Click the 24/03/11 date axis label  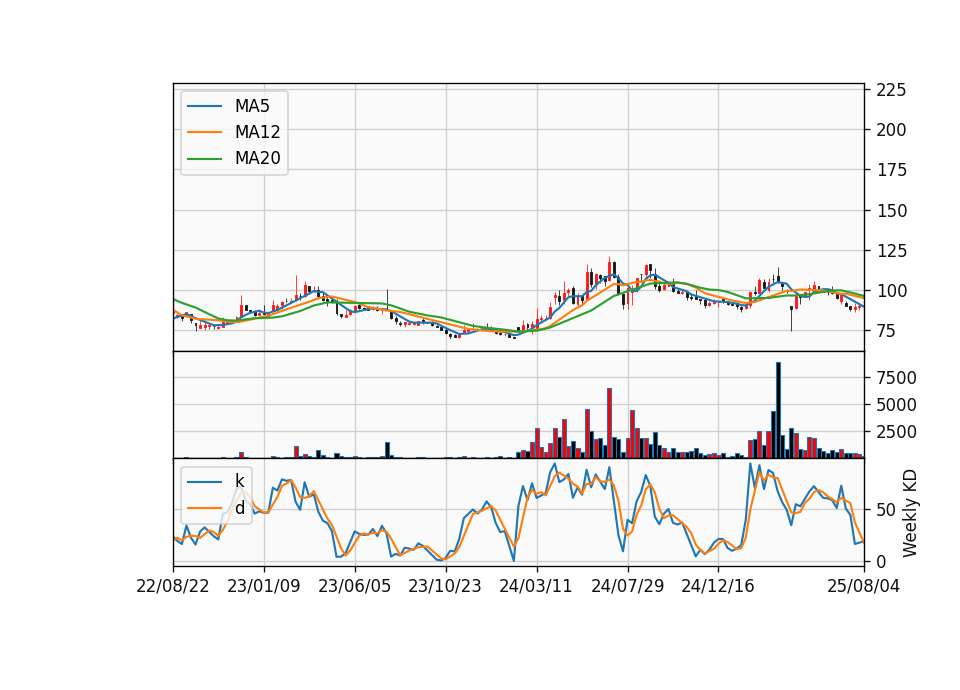[536, 586]
